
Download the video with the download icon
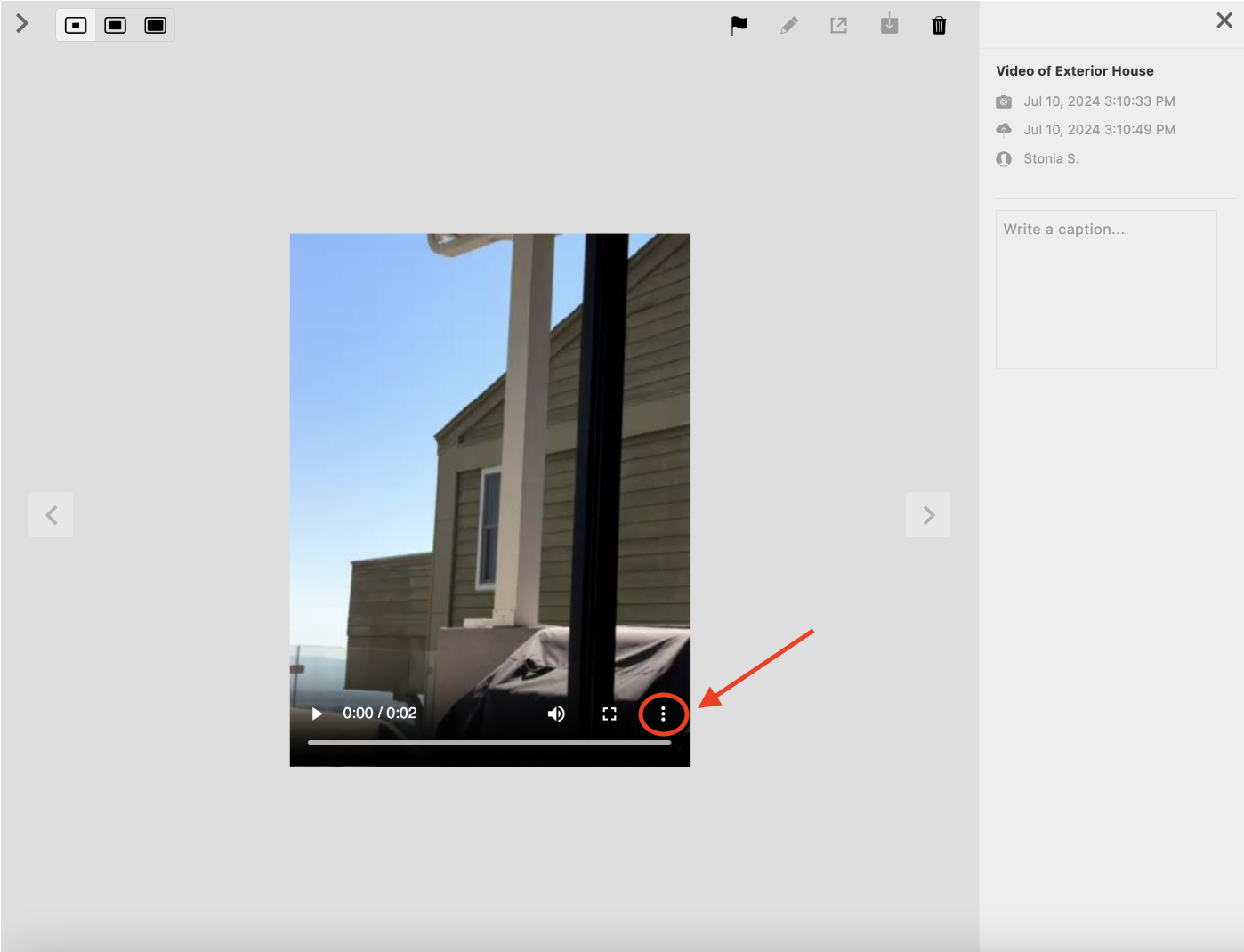pyautogui.click(x=889, y=24)
